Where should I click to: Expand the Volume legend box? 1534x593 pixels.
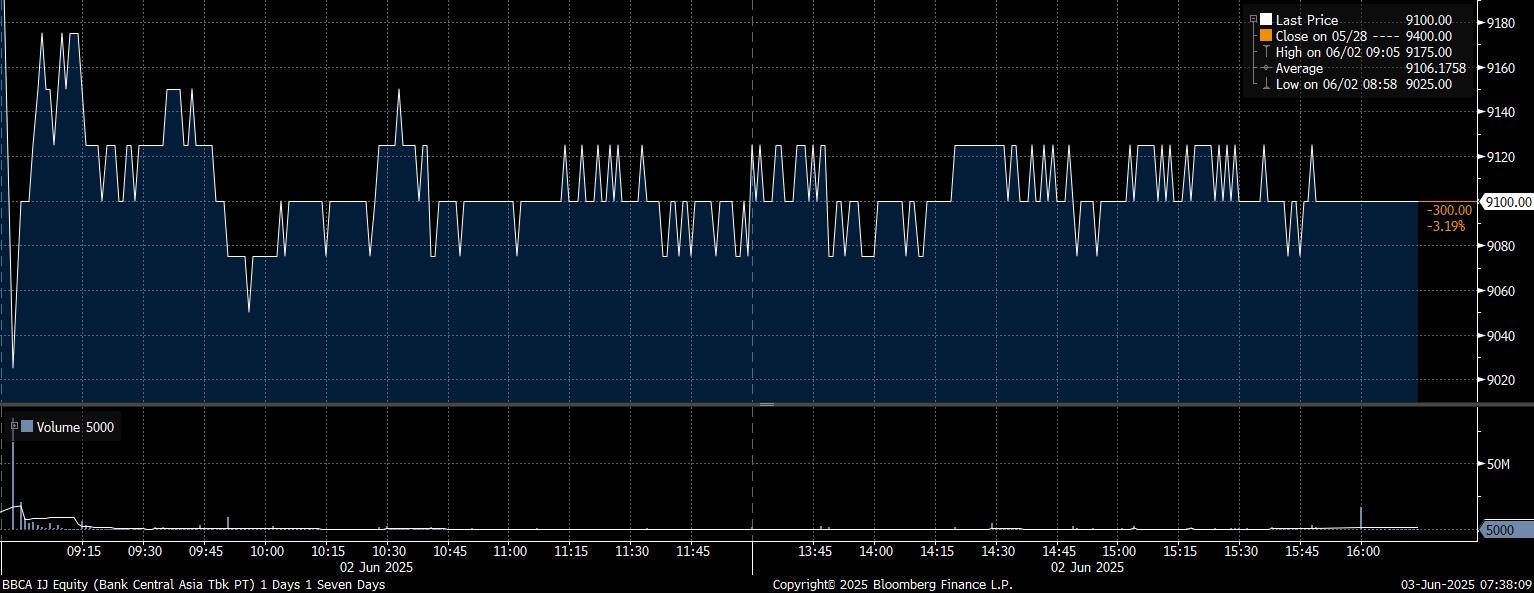pos(15,426)
